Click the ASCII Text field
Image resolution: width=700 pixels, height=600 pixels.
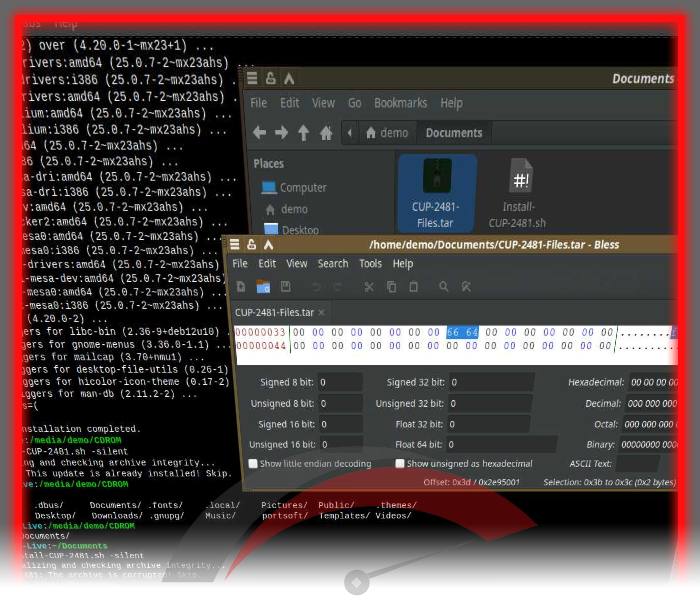pos(638,464)
